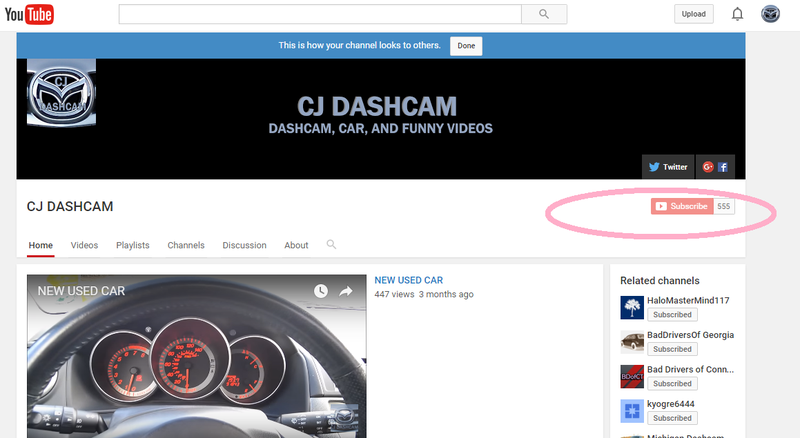
Task: Click NEW USED CAR overlay video title
Action: (81, 291)
